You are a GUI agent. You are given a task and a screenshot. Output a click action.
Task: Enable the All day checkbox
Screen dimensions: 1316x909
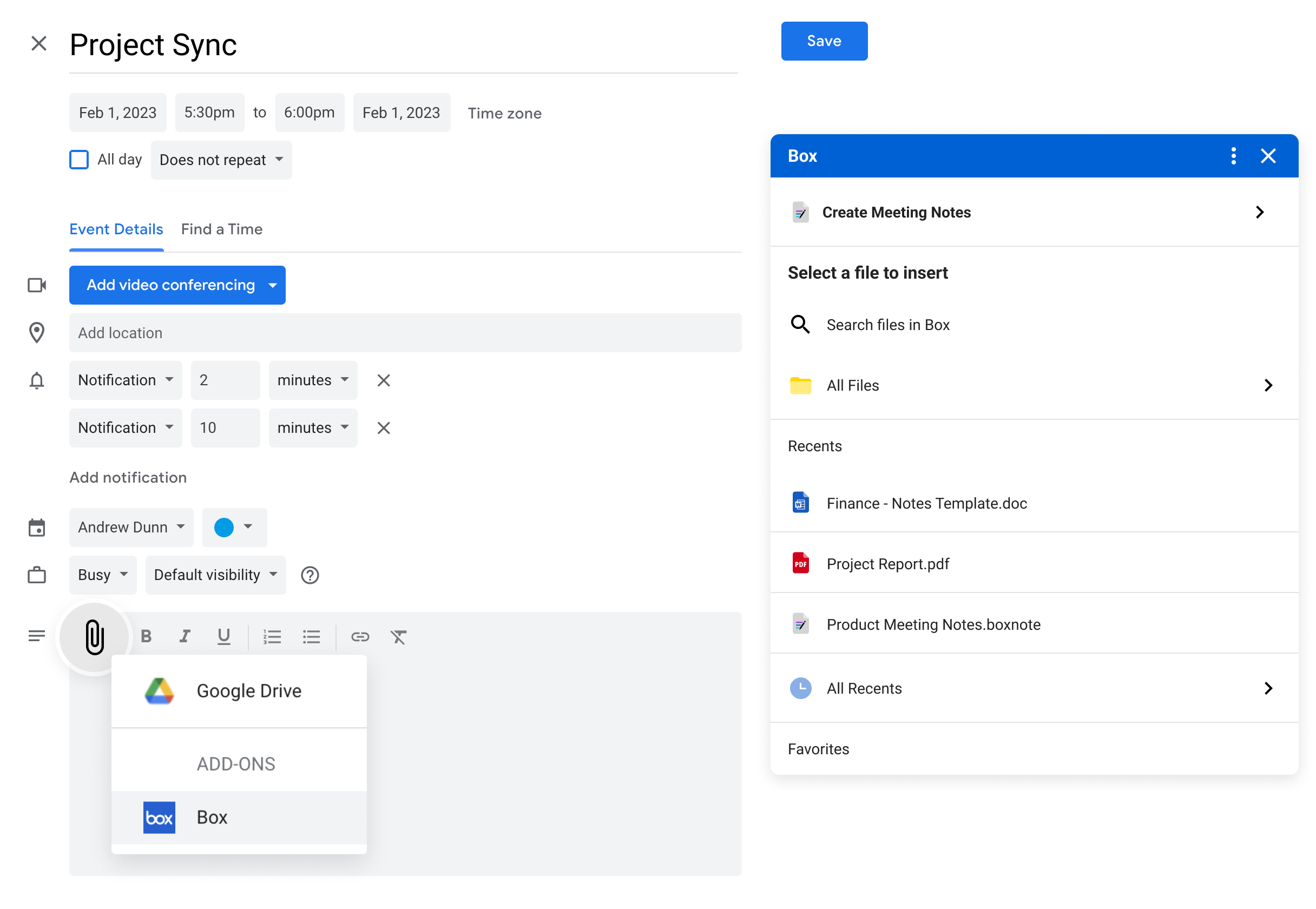79,160
